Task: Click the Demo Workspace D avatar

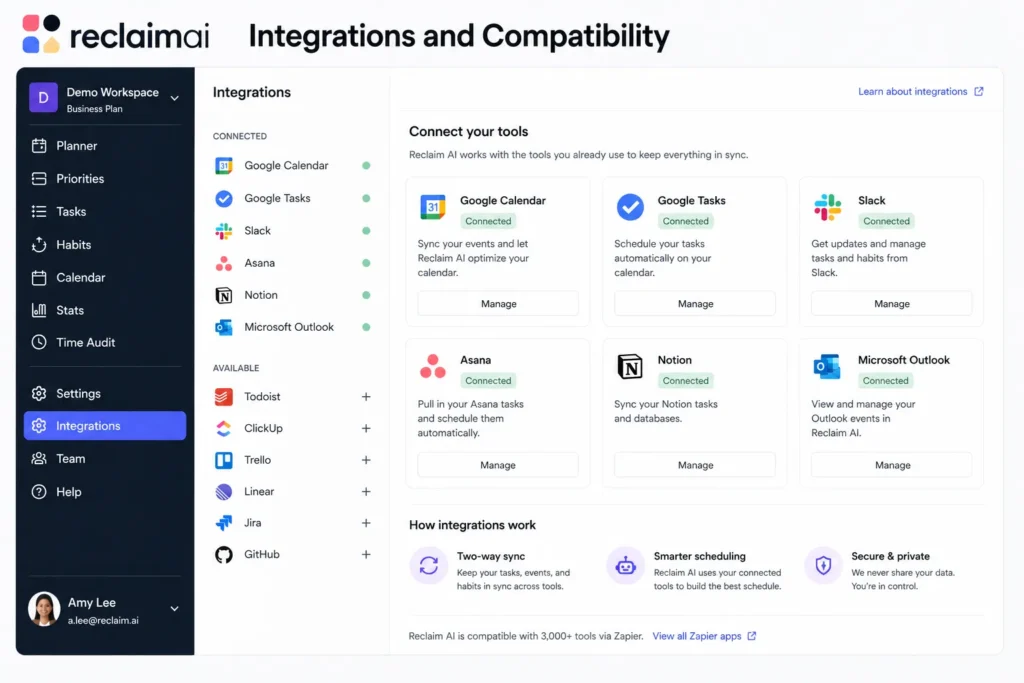Action: (x=43, y=98)
